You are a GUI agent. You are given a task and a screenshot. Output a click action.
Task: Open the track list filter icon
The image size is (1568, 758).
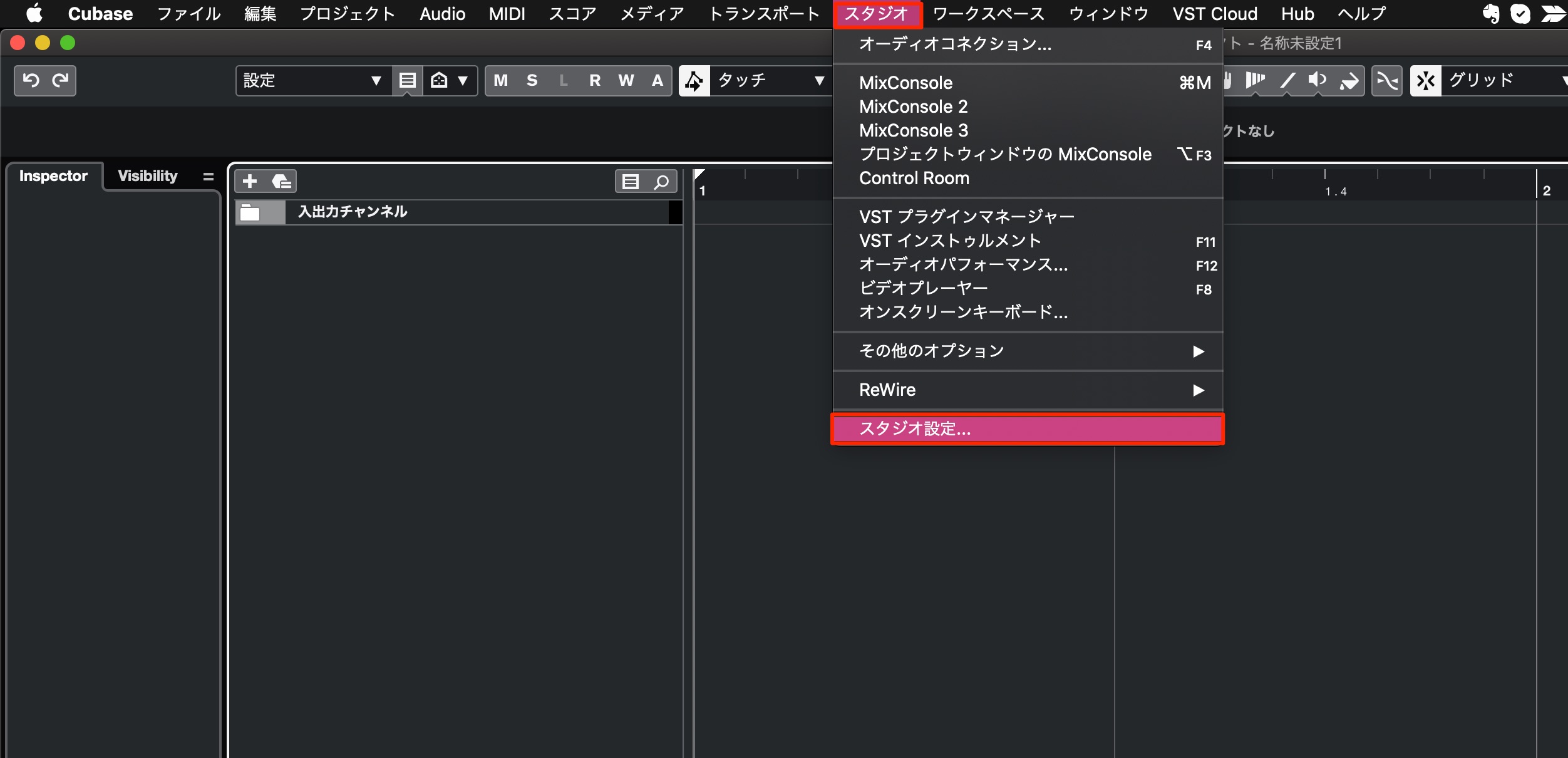click(631, 182)
